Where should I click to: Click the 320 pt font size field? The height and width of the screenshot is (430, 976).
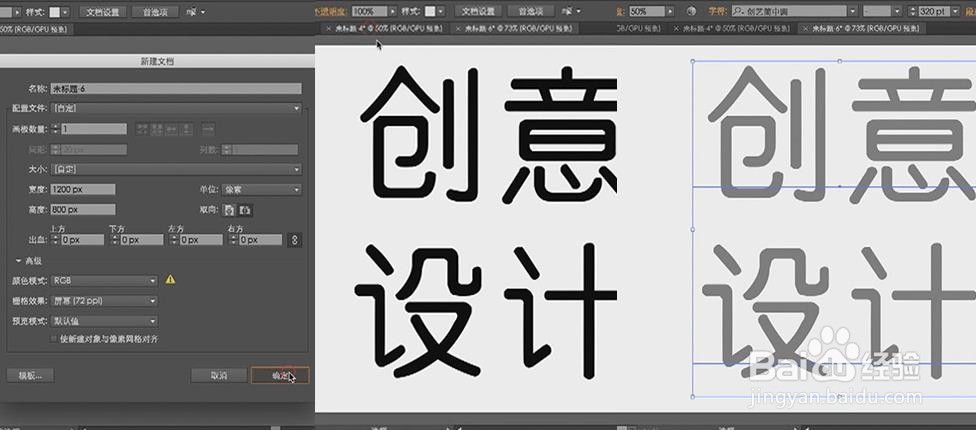pos(934,11)
